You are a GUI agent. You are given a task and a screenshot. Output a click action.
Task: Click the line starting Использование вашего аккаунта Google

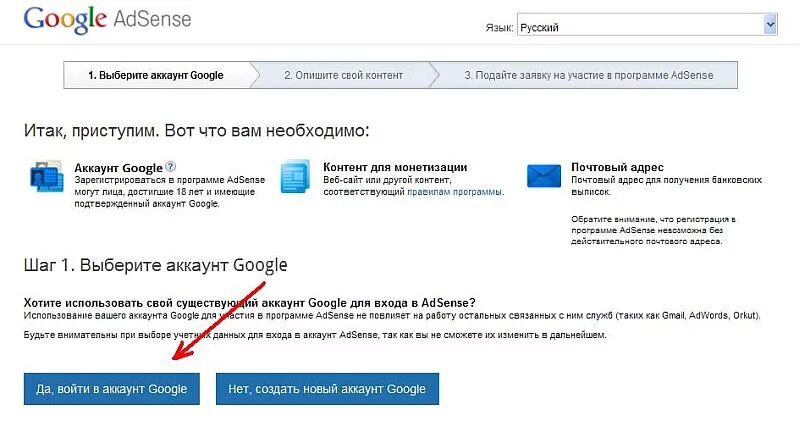392,315
